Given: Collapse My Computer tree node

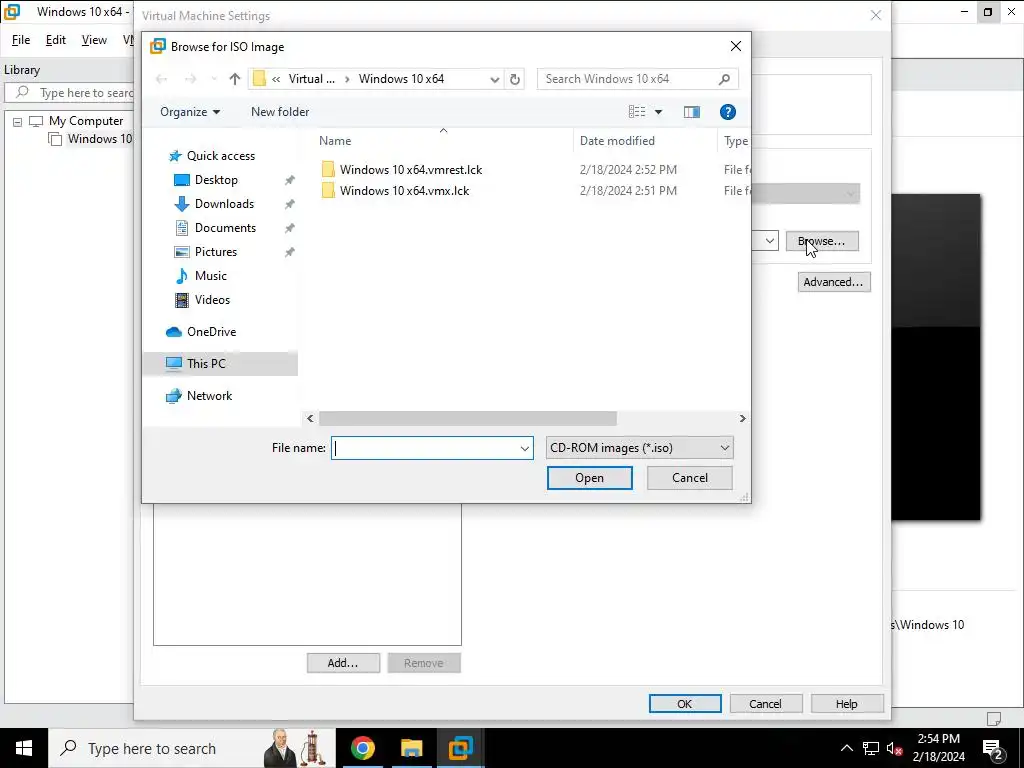Looking at the screenshot, I should tap(18, 122).
